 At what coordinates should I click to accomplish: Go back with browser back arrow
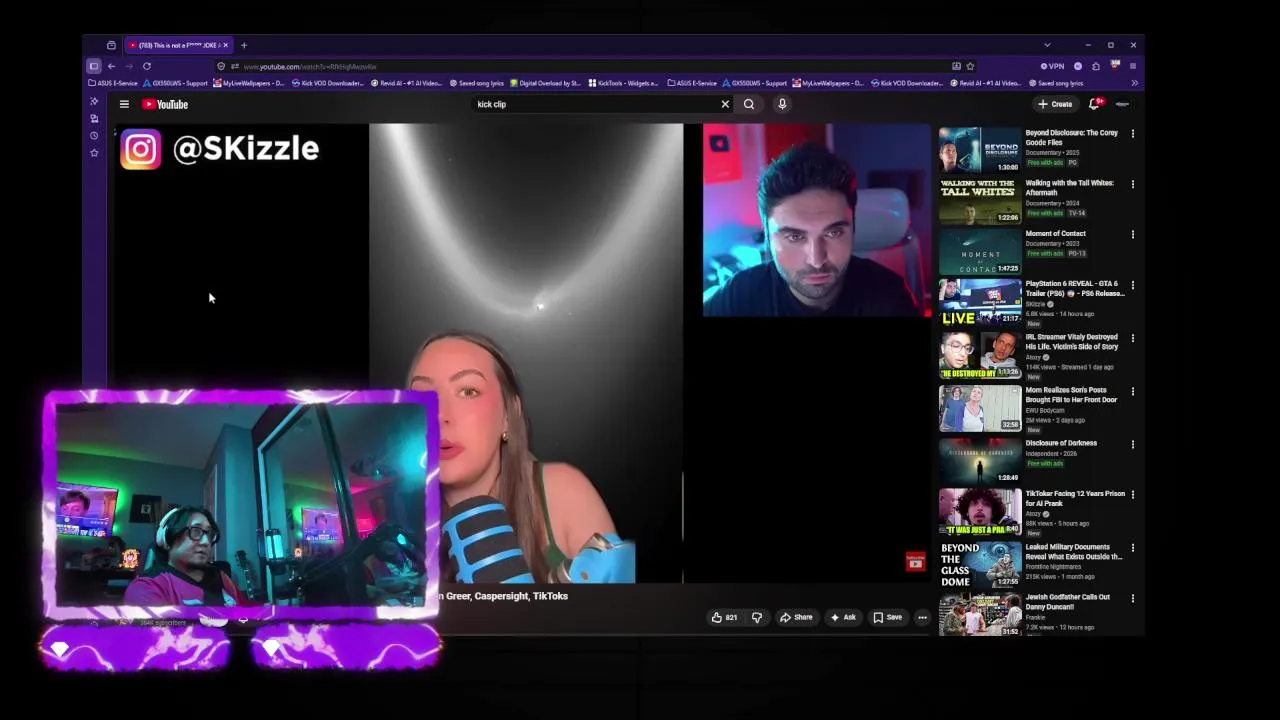pyautogui.click(x=112, y=66)
